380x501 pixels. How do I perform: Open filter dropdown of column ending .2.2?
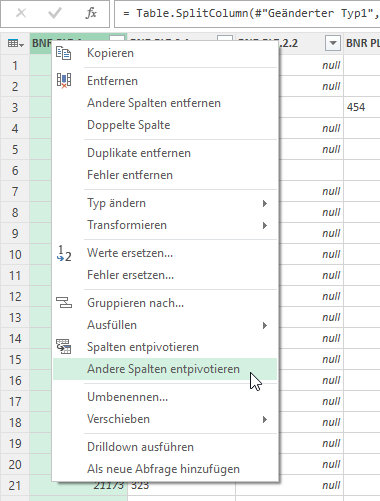(333, 43)
